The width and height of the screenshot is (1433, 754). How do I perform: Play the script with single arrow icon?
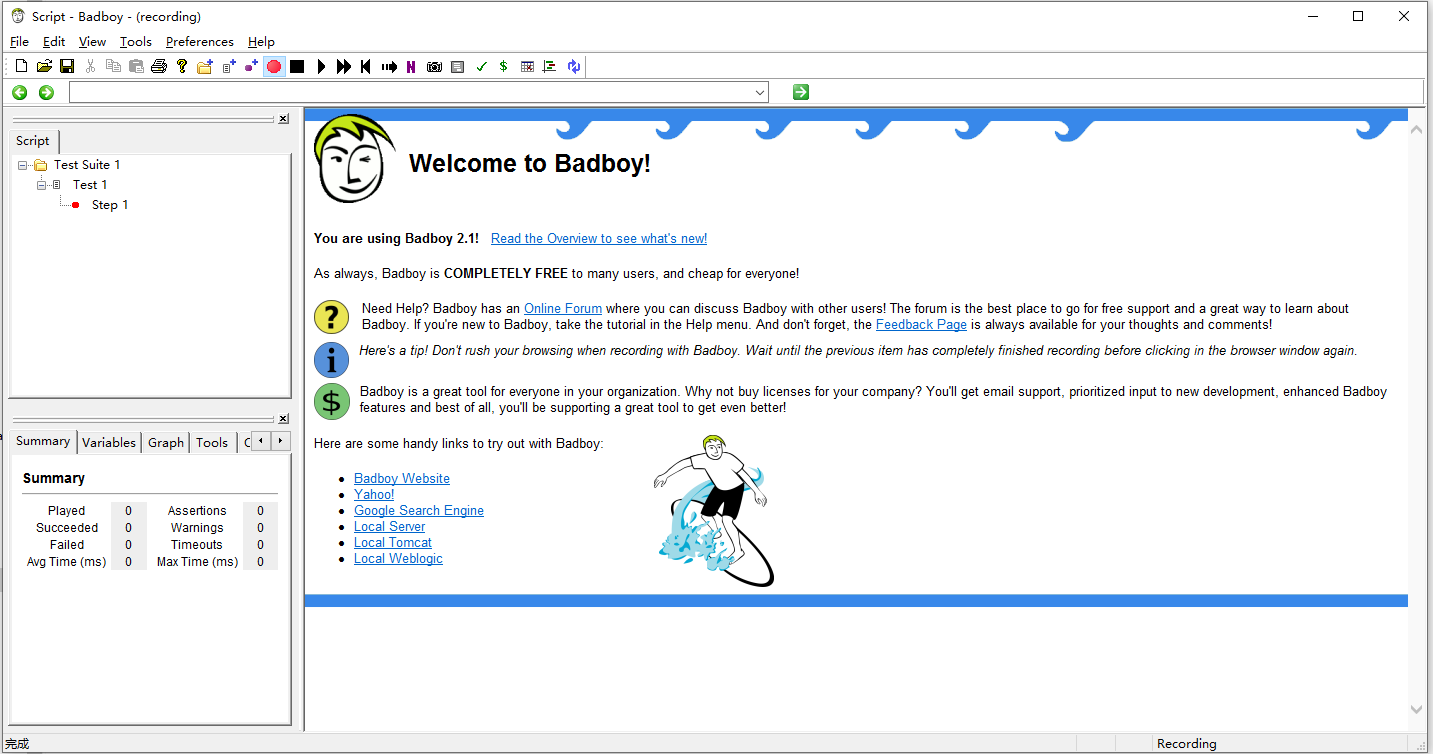pyautogui.click(x=321, y=67)
